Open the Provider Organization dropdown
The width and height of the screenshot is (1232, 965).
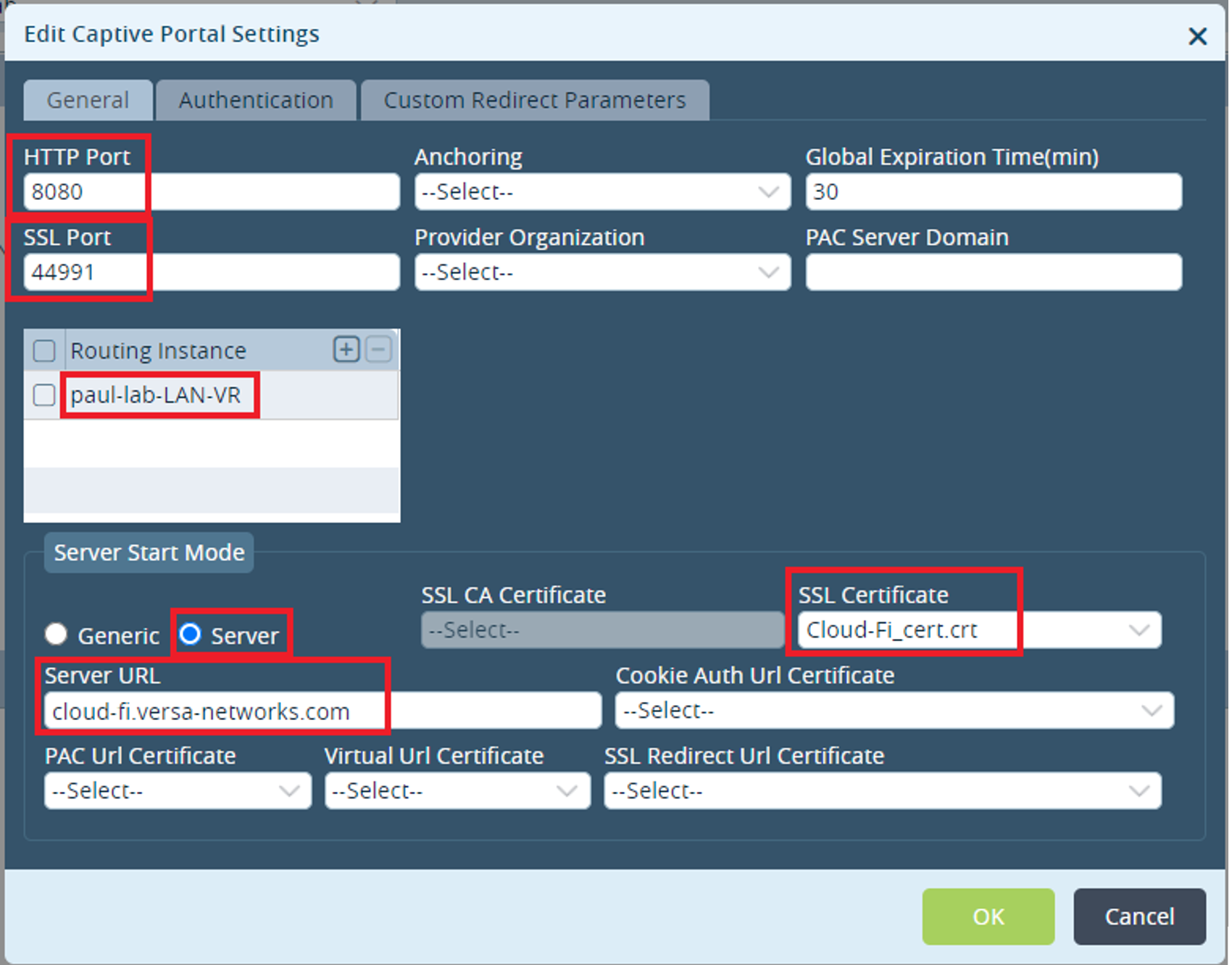click(x=769, y=272)
